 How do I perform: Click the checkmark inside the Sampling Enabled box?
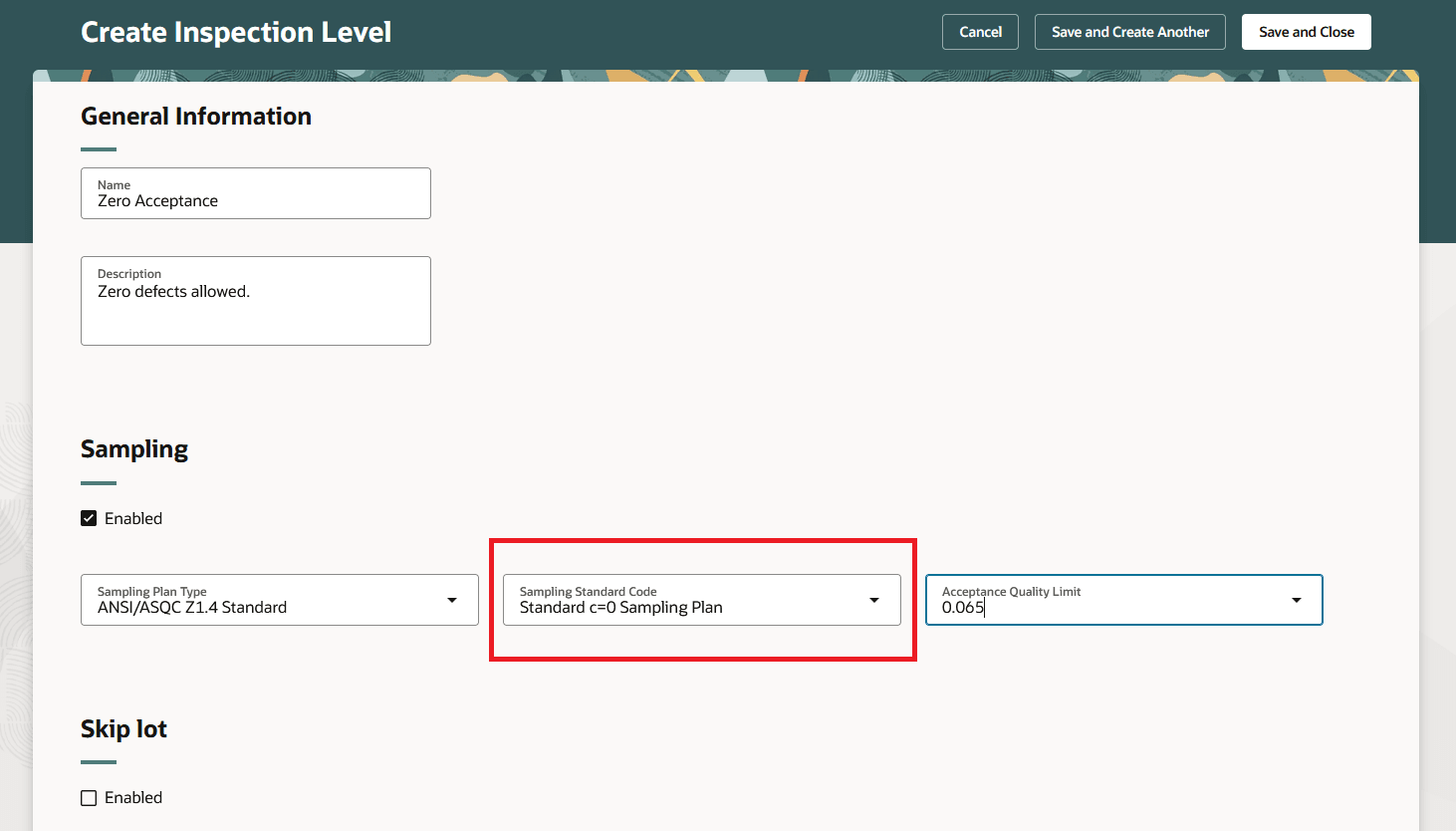89,517
